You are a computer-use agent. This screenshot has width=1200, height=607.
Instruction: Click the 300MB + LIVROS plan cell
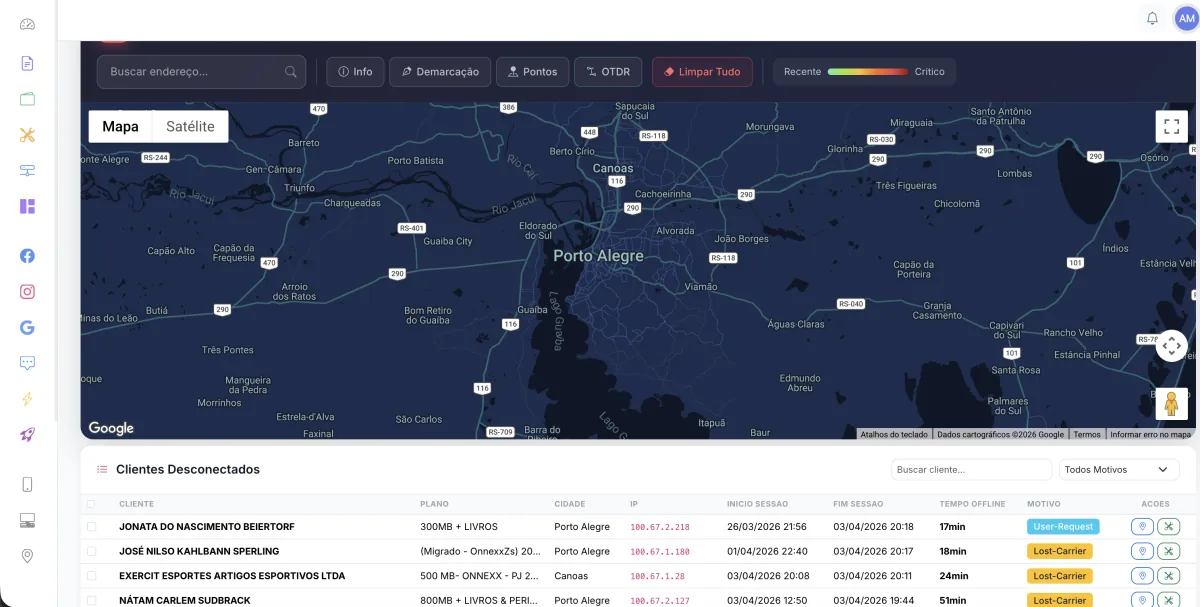(459, 527)
